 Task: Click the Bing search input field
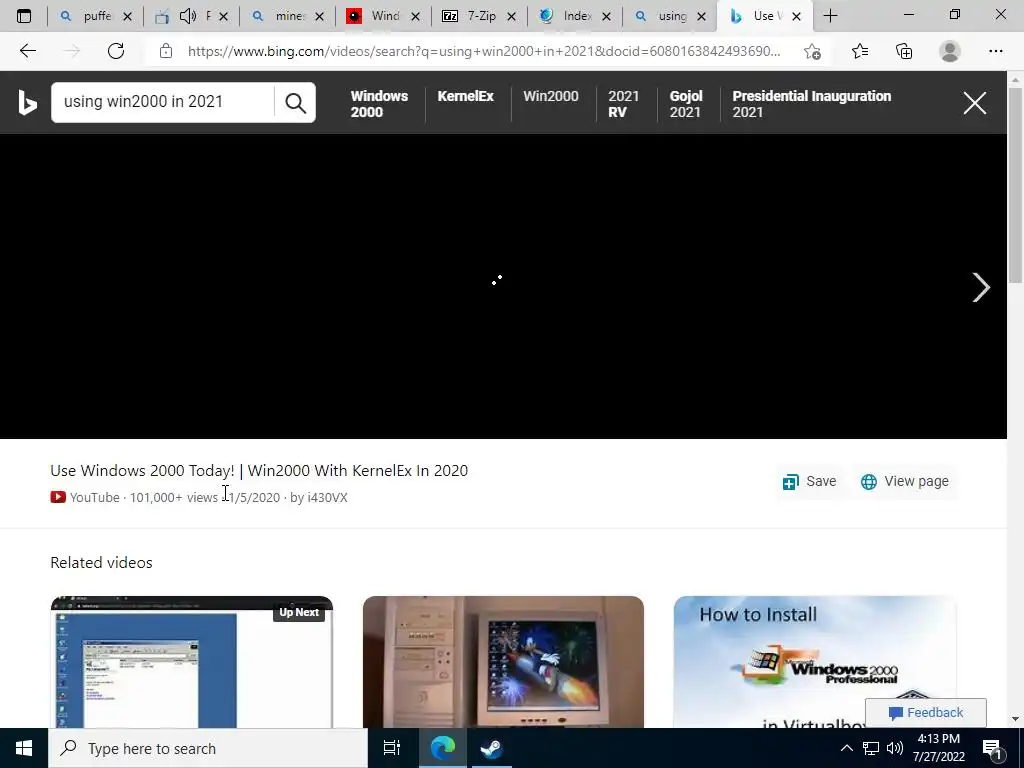(163, 102)
